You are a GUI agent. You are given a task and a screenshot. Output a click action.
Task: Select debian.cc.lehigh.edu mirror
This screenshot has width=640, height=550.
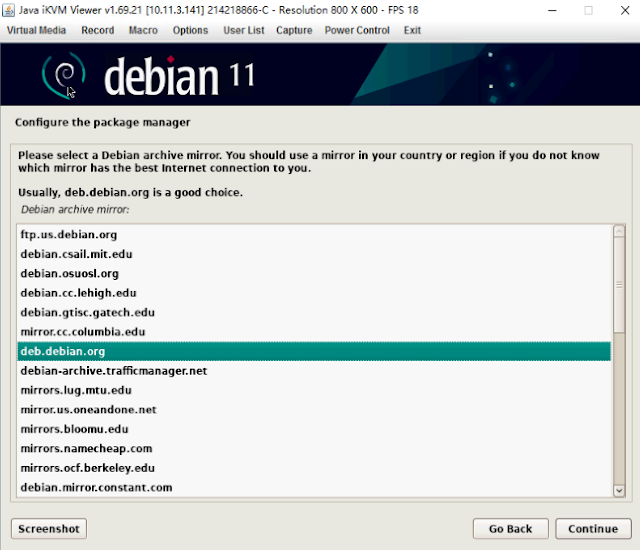coord(314,293)
